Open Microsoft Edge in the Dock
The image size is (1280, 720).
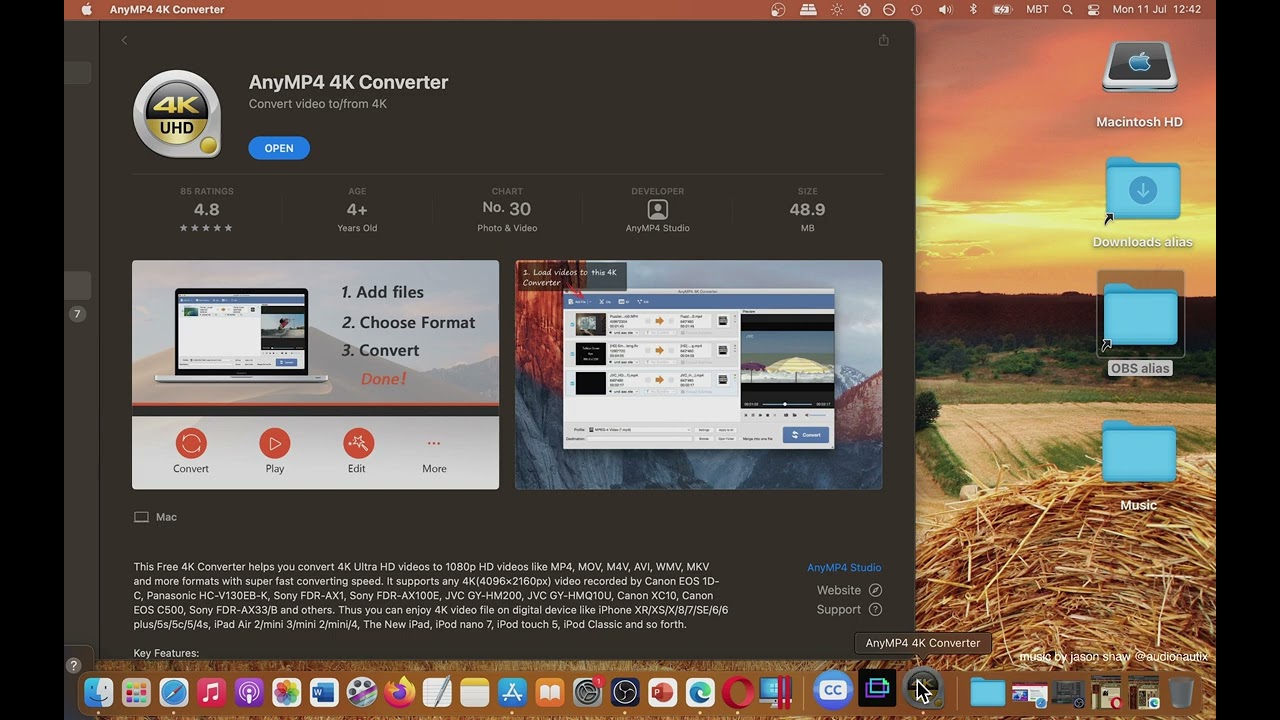pyautogui.click(x=700, y=692)
